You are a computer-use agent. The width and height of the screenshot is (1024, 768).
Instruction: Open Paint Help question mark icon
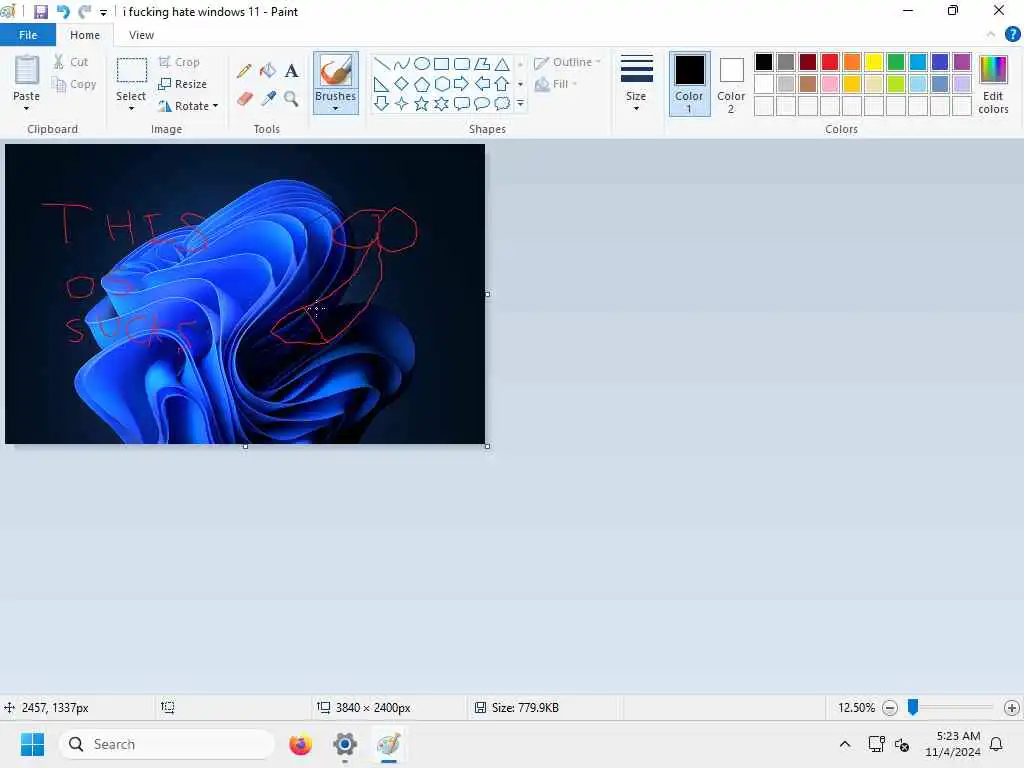tap(1012, 35)
